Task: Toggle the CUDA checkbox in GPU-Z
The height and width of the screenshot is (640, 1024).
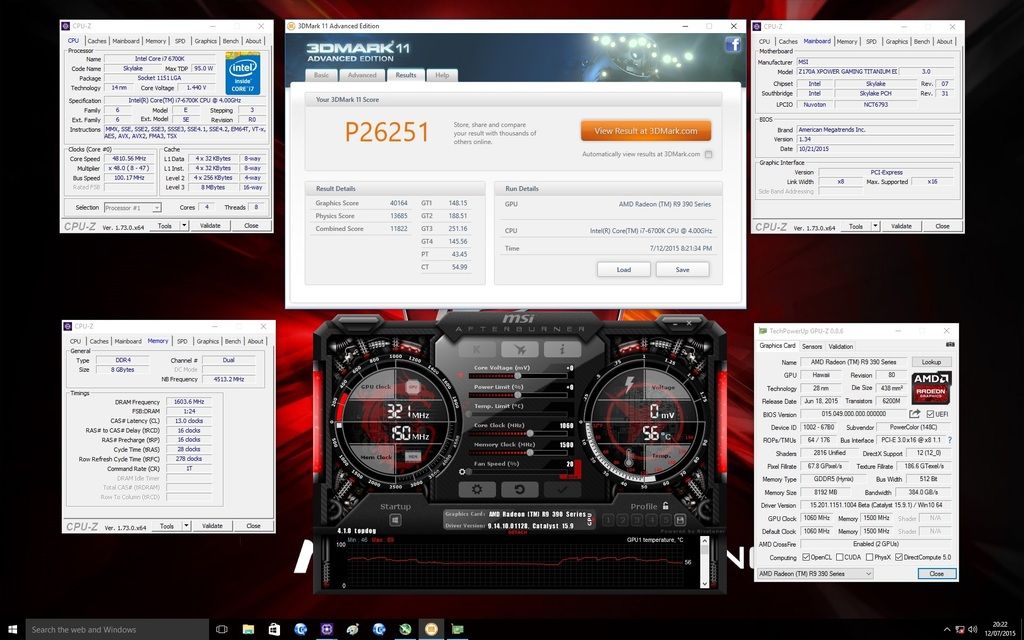Action: (839, 557)
